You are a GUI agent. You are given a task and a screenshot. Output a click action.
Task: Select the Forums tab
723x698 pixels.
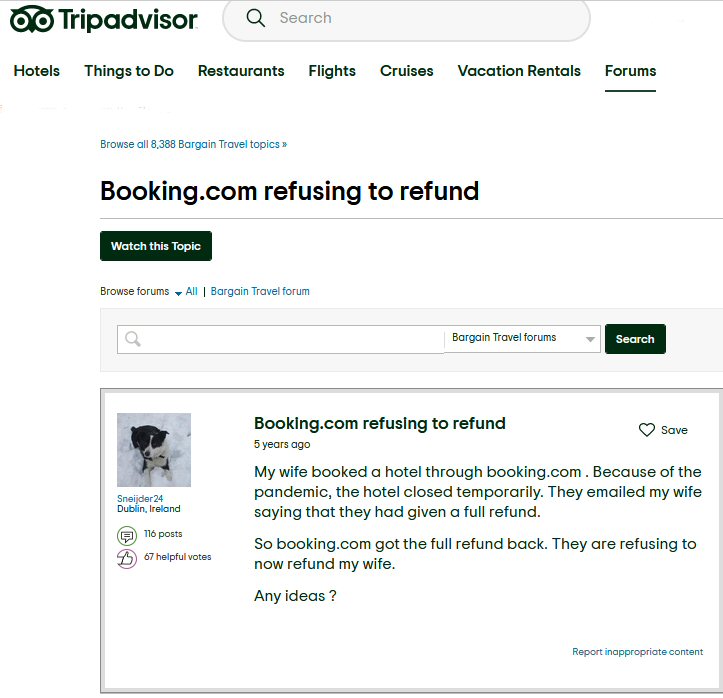(x=630, y=71)
